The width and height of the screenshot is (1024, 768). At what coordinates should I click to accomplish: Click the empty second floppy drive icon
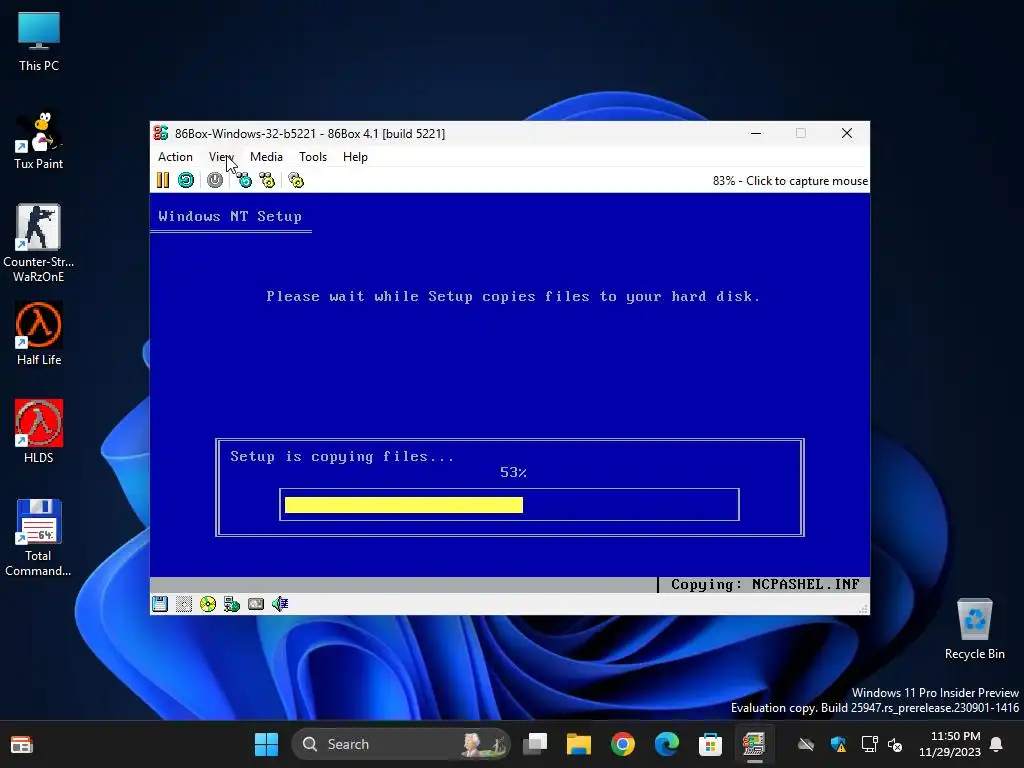(x=184, y=604)
